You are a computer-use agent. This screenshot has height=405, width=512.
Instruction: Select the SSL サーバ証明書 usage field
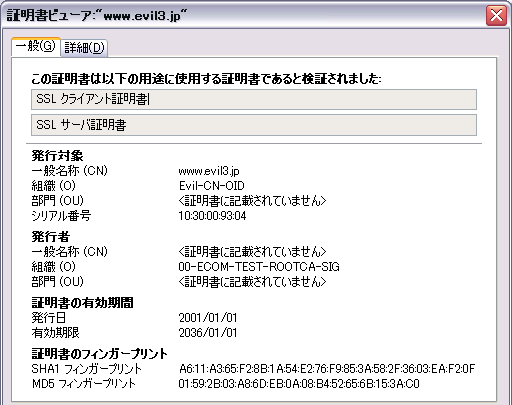click(254, 125)
